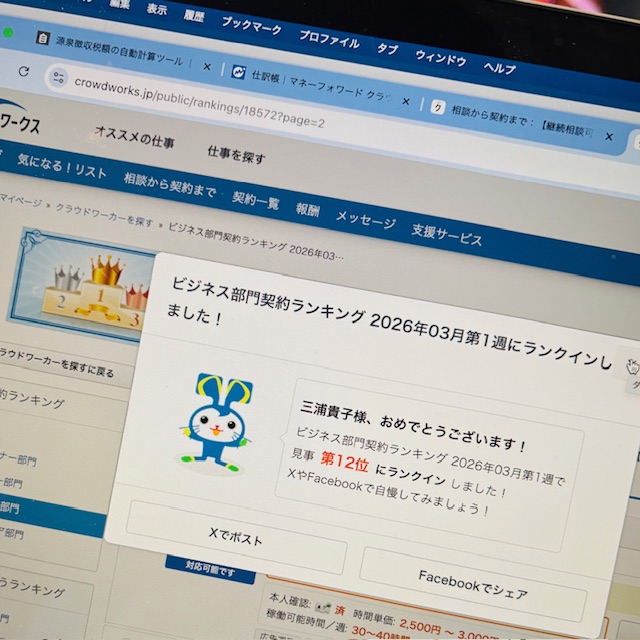Go to 気になる！リスト
The image size is (640, 640).
62,166
